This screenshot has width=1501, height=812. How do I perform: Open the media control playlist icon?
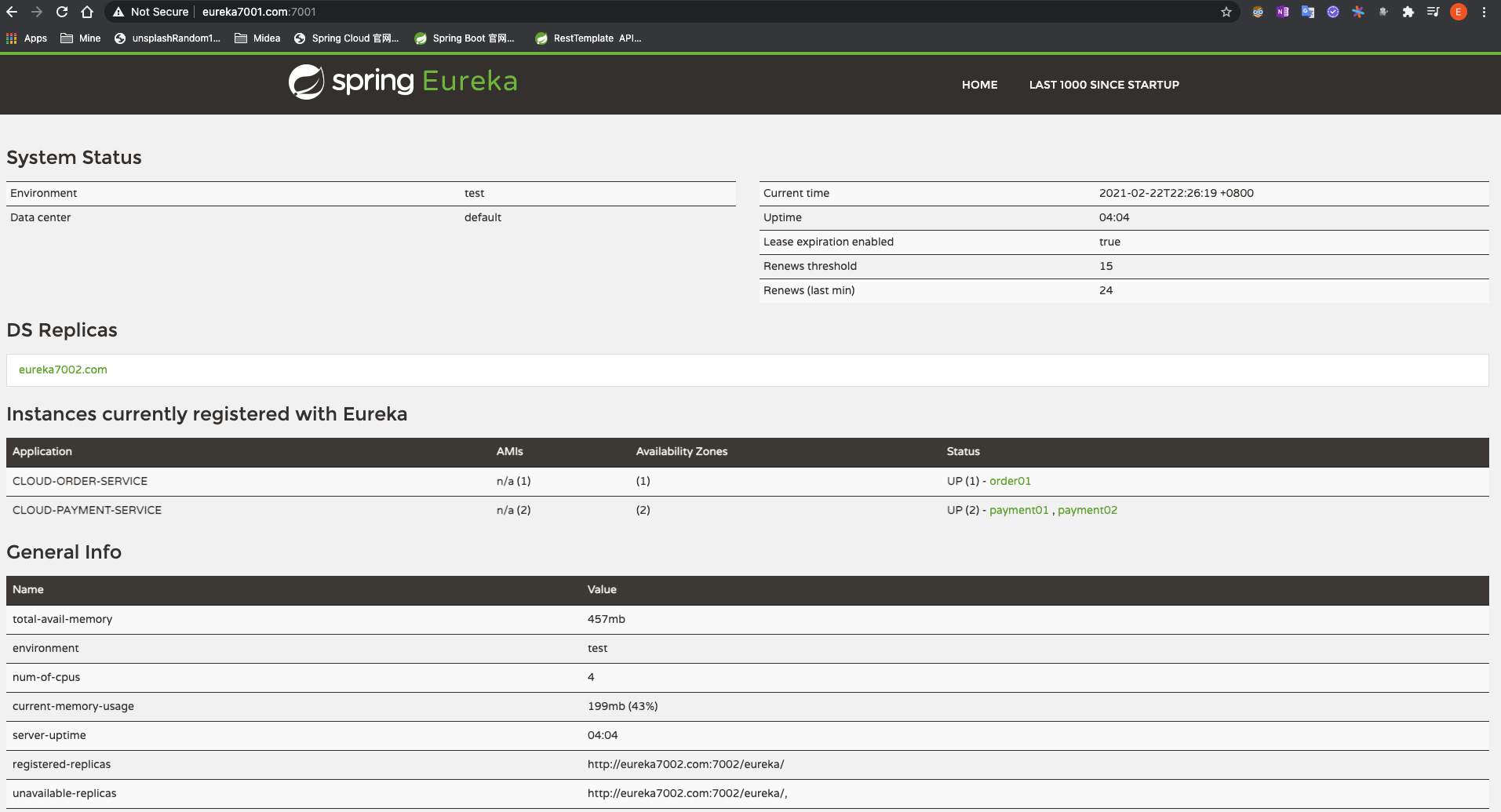(1433, 12)
